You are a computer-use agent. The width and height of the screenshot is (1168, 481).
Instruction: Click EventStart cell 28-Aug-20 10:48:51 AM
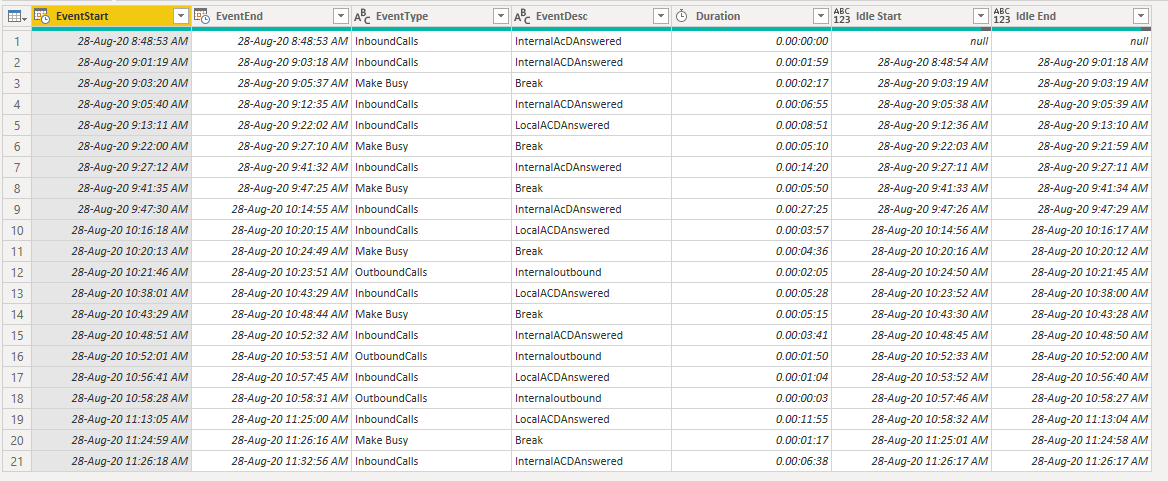tap(112, 335)
